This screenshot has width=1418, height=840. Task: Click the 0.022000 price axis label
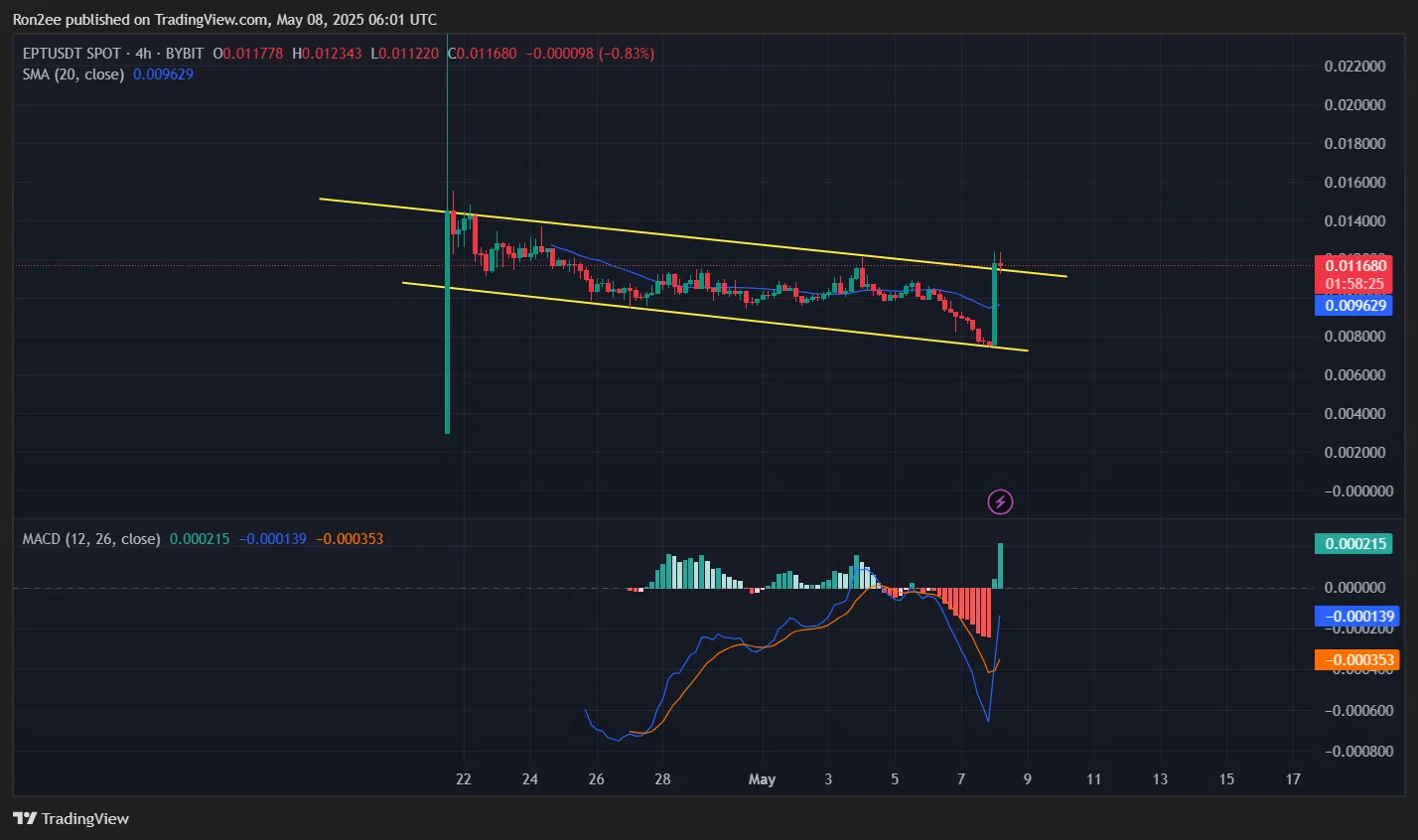[1354, 67]
